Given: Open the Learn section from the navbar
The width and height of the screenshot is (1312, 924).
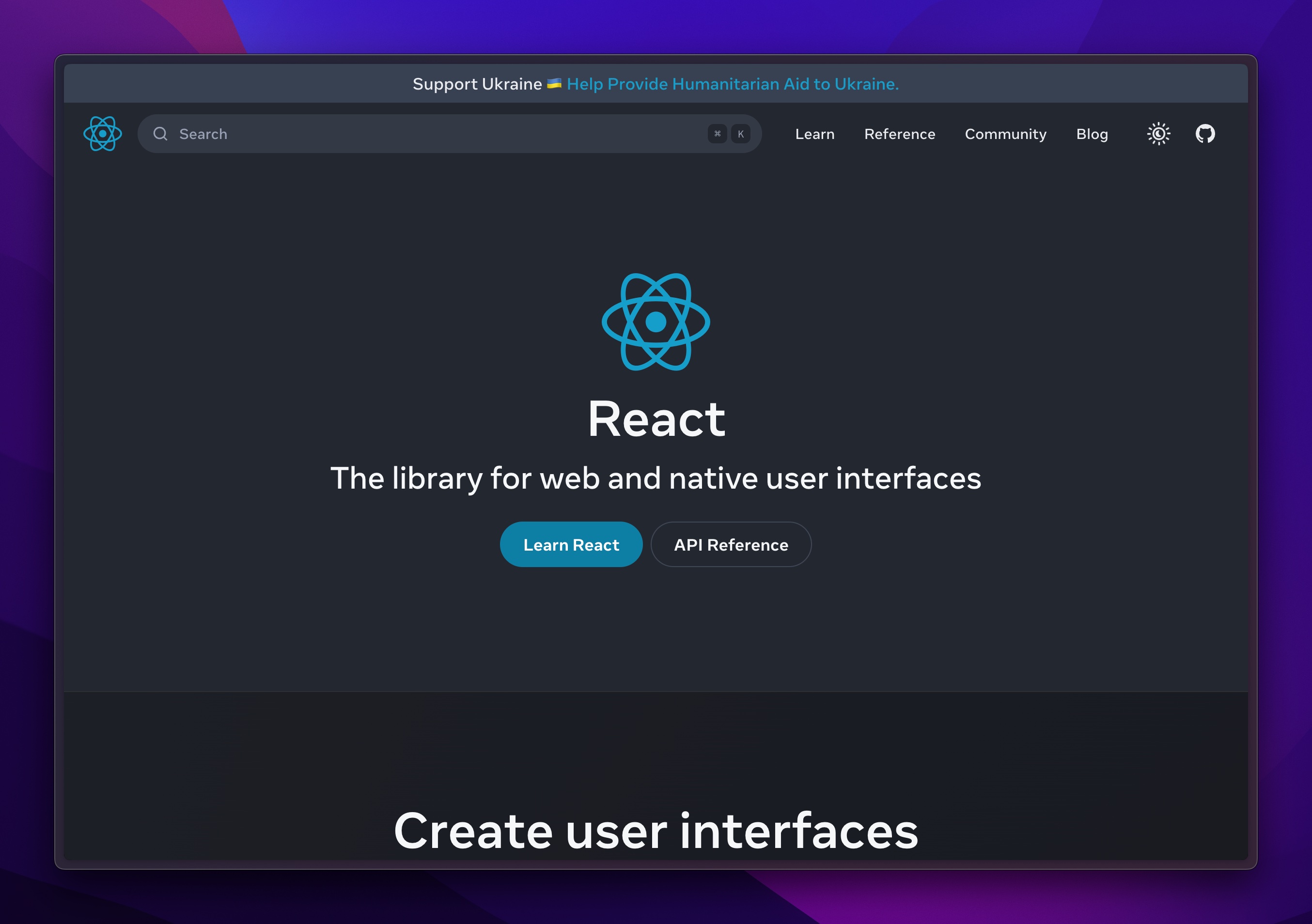Looking at the screenshot, I should click(814, 134).
